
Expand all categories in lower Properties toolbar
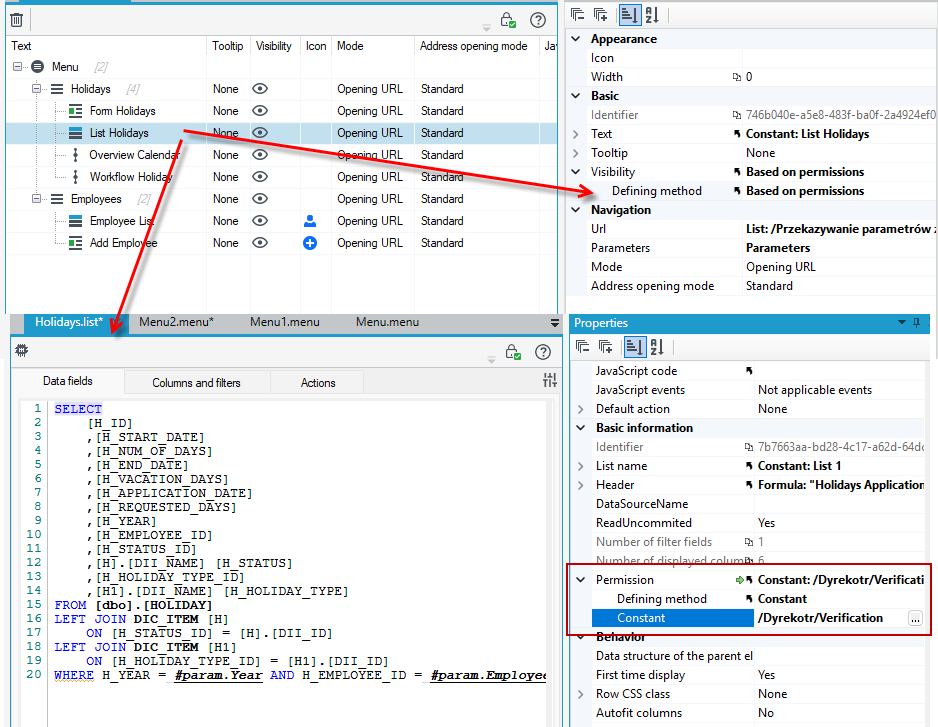pyautogui.click(x=605, y=346)
